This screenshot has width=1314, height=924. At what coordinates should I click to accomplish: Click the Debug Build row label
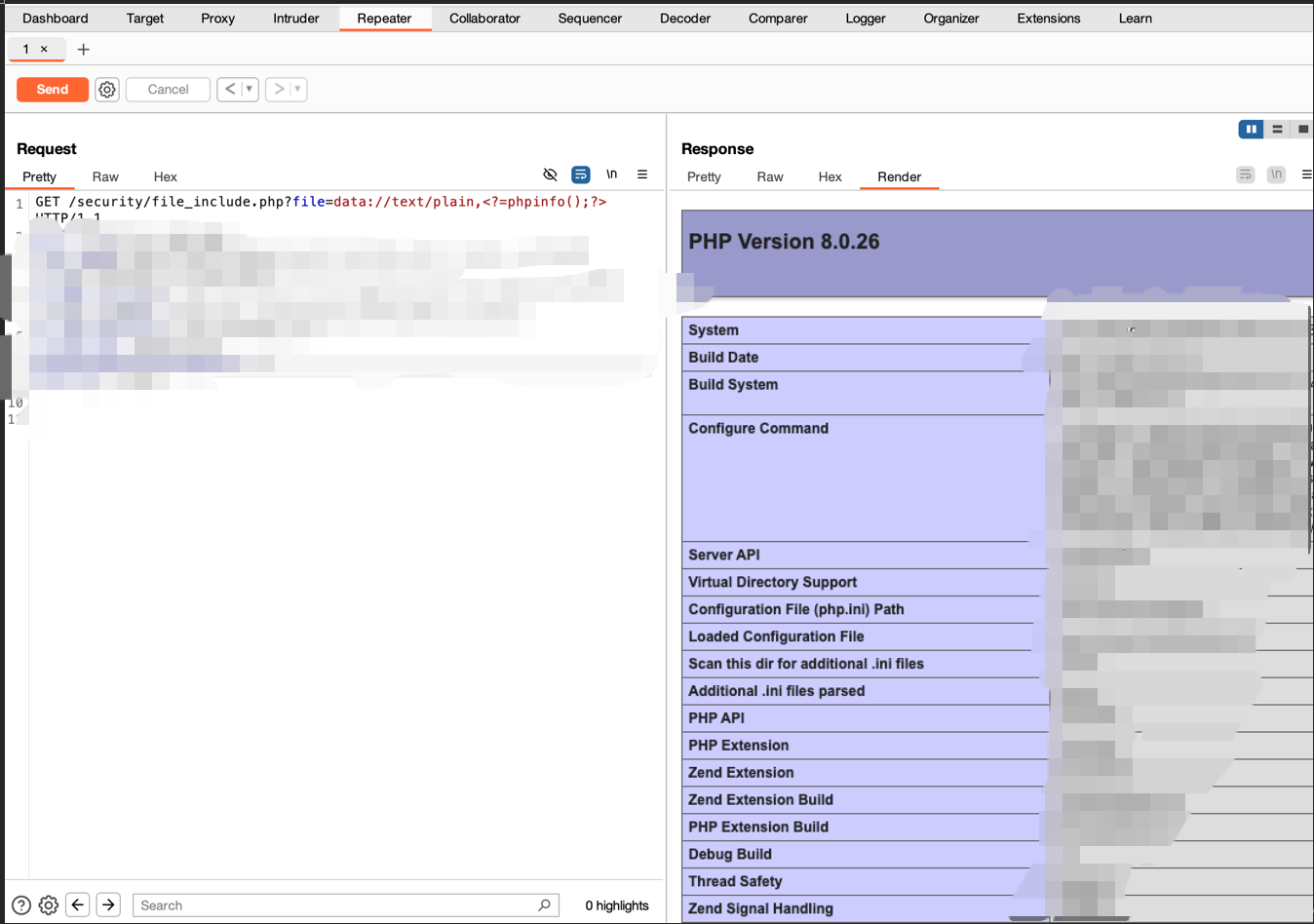click(730, 854)
